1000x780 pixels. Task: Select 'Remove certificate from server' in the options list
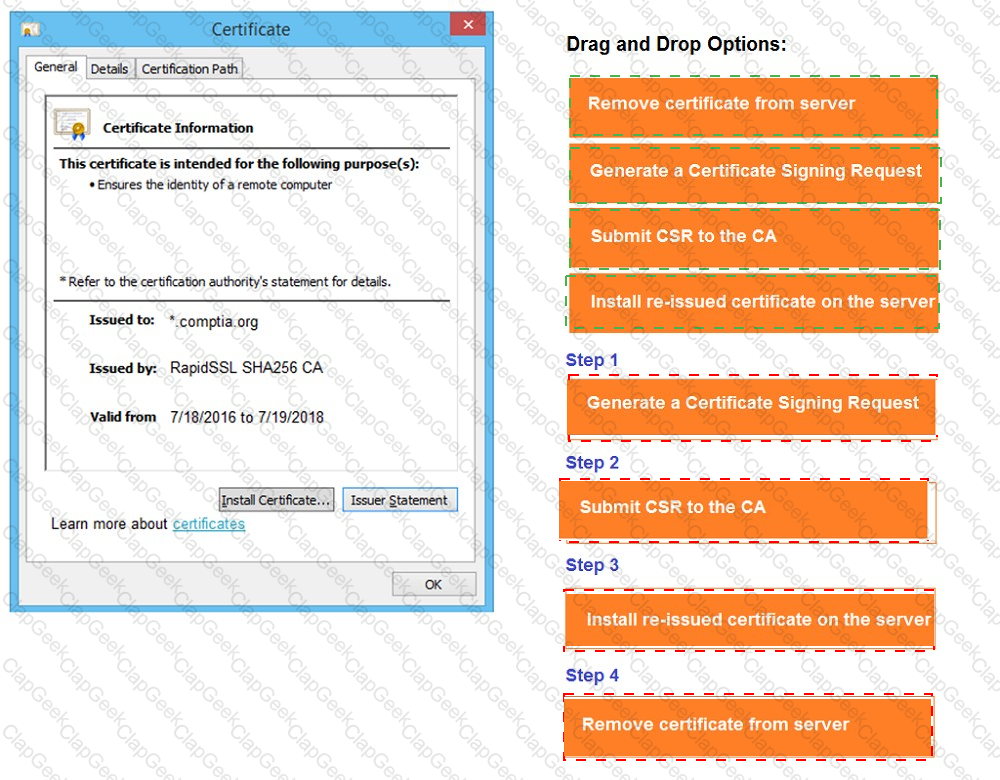pos(753,105)
